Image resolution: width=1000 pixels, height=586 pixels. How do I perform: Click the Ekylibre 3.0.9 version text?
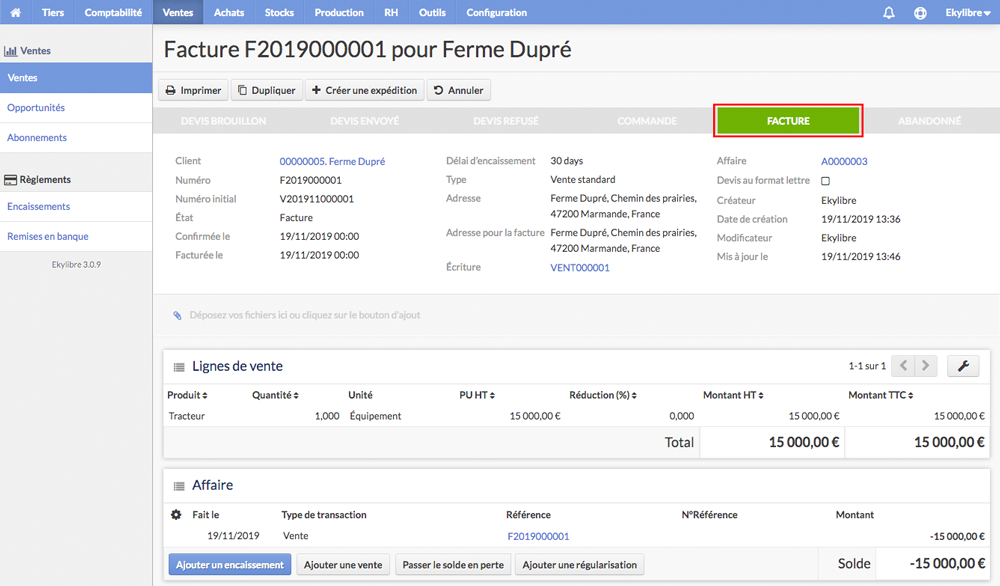click(76, 265)
